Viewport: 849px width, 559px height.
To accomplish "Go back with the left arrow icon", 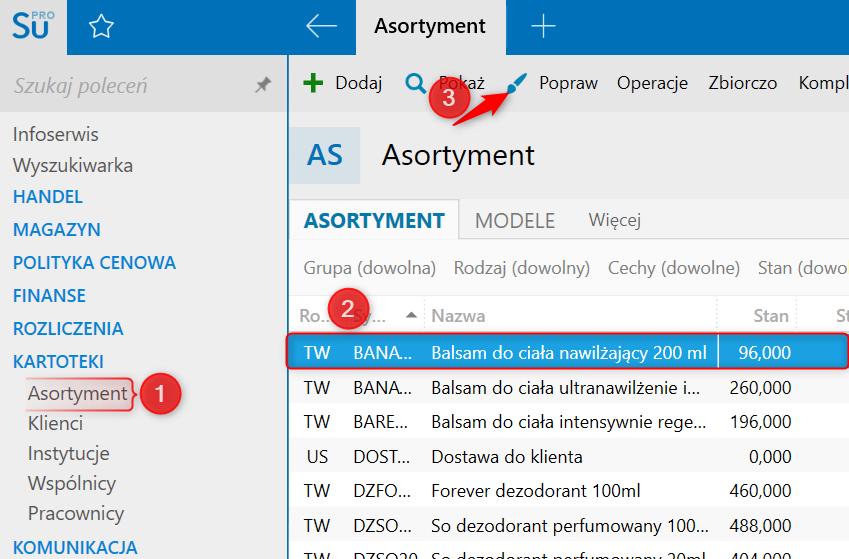I will click(x=321, y=25).
